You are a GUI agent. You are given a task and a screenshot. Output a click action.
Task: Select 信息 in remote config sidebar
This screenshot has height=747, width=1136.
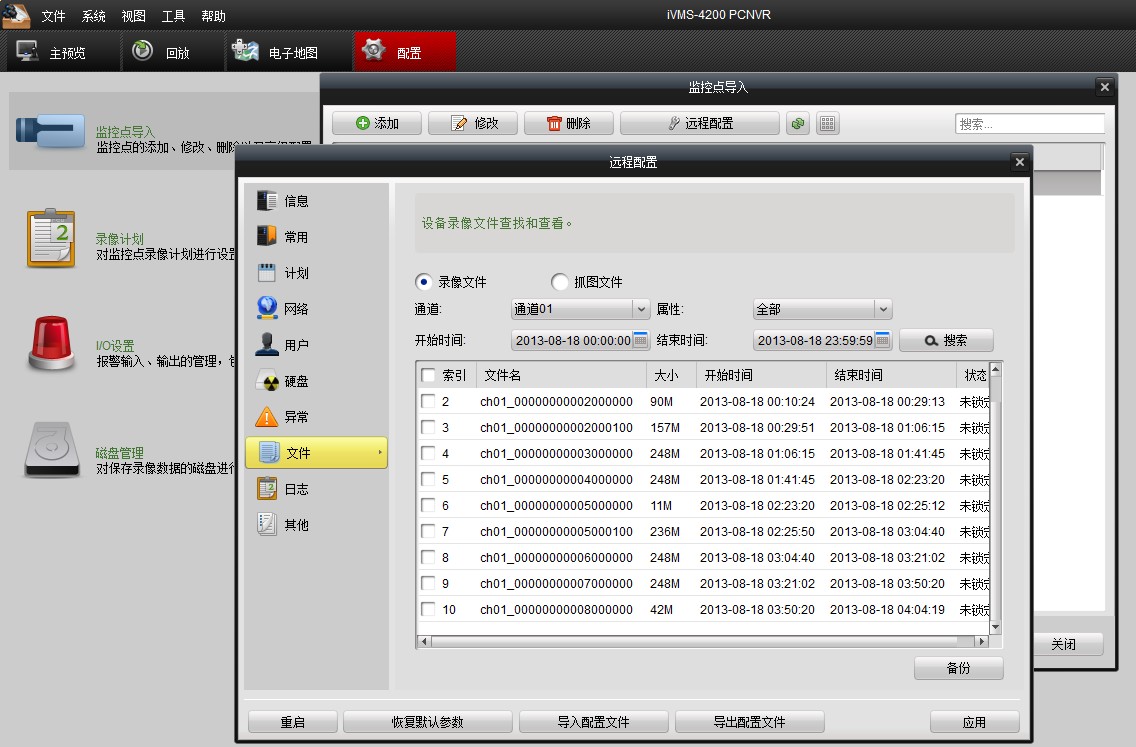(316, 201)
